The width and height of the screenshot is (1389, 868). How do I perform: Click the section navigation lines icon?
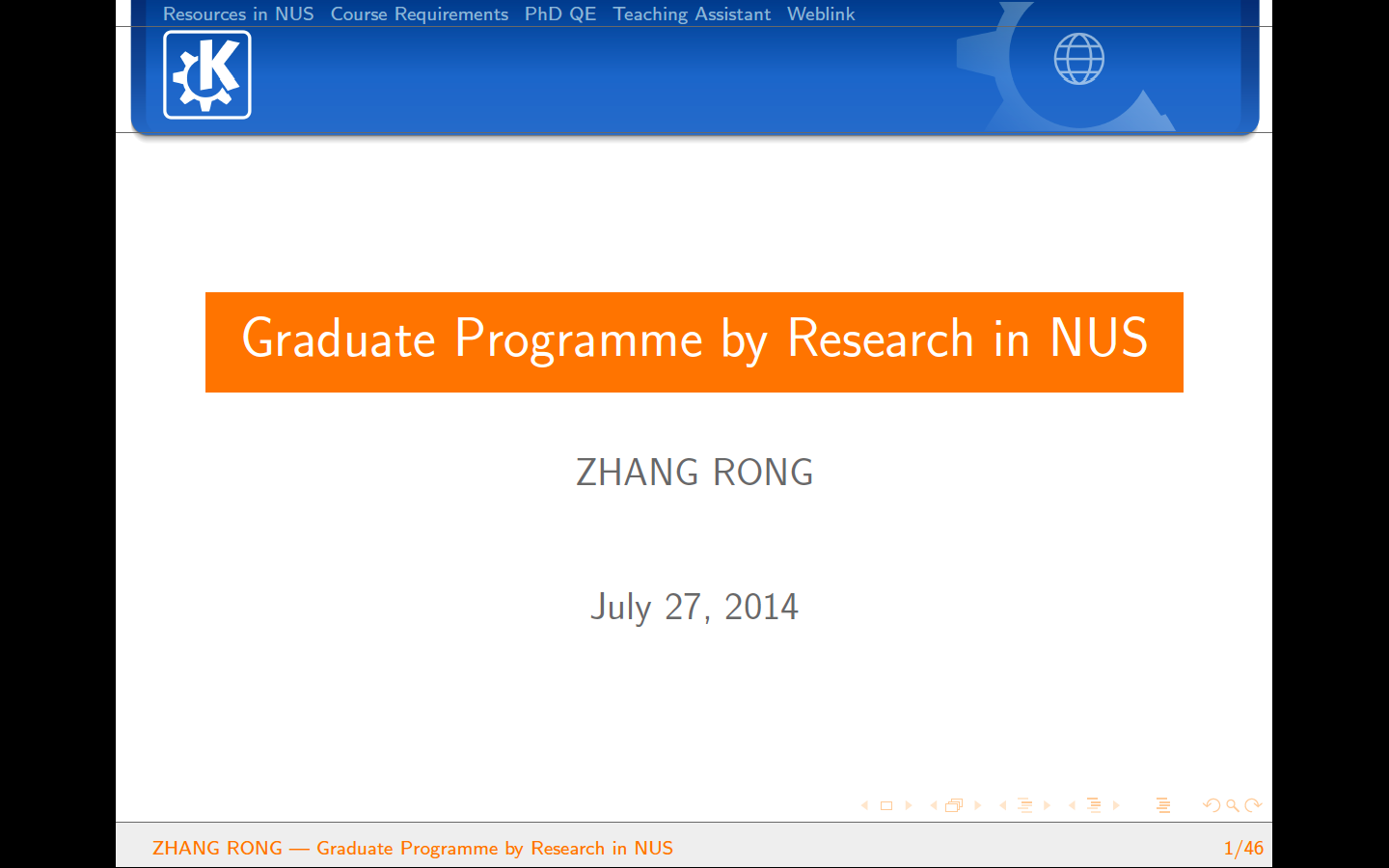(x=1094, y=805)
